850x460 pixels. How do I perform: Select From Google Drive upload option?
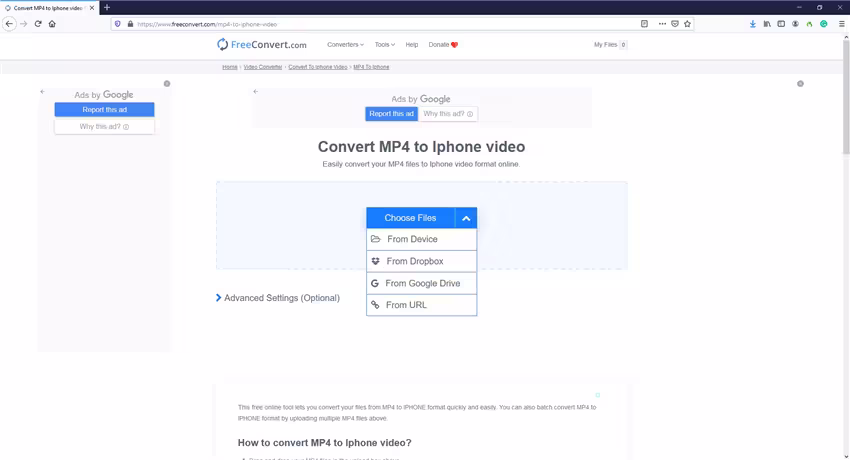coord(422,283)
